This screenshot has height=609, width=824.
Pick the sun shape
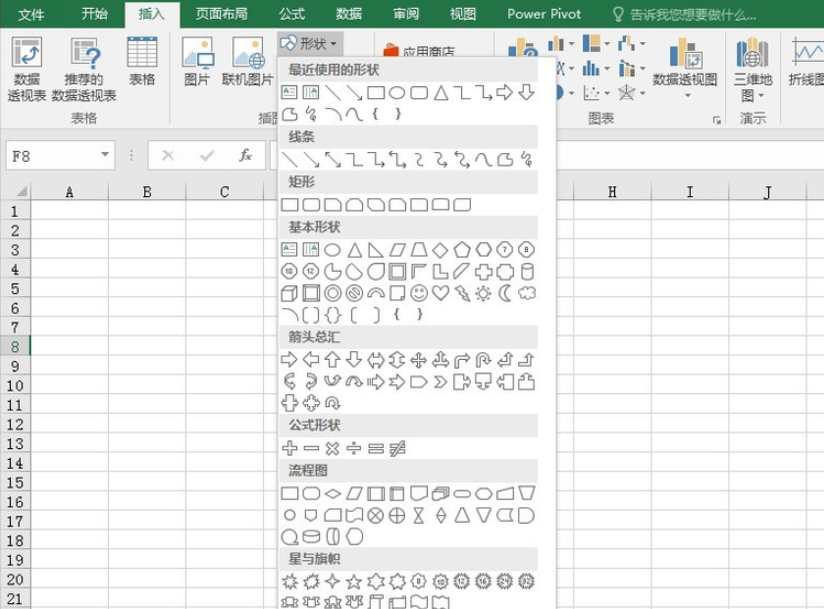coord(484,293)
